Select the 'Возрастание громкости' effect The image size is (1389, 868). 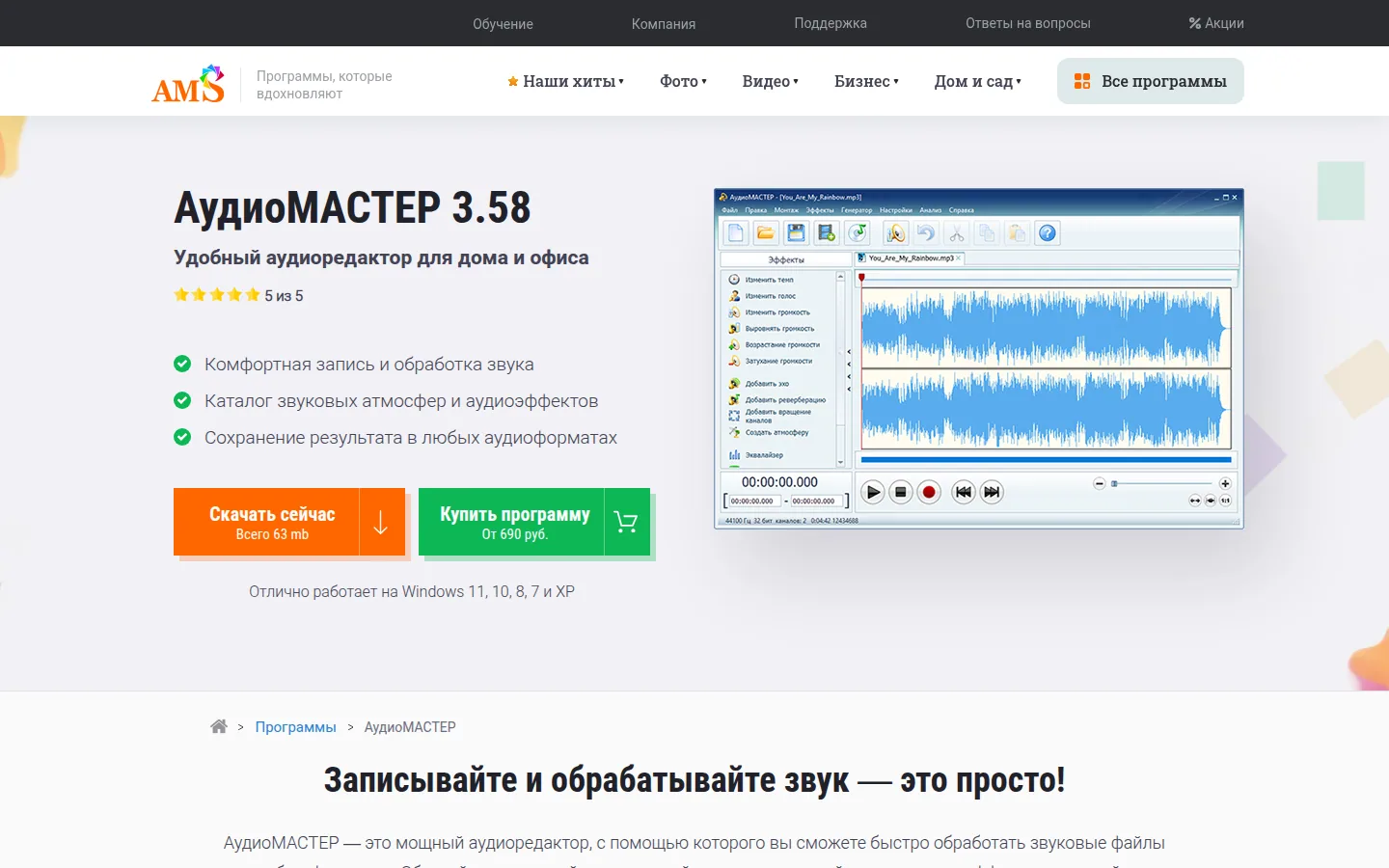pos(775,344)
